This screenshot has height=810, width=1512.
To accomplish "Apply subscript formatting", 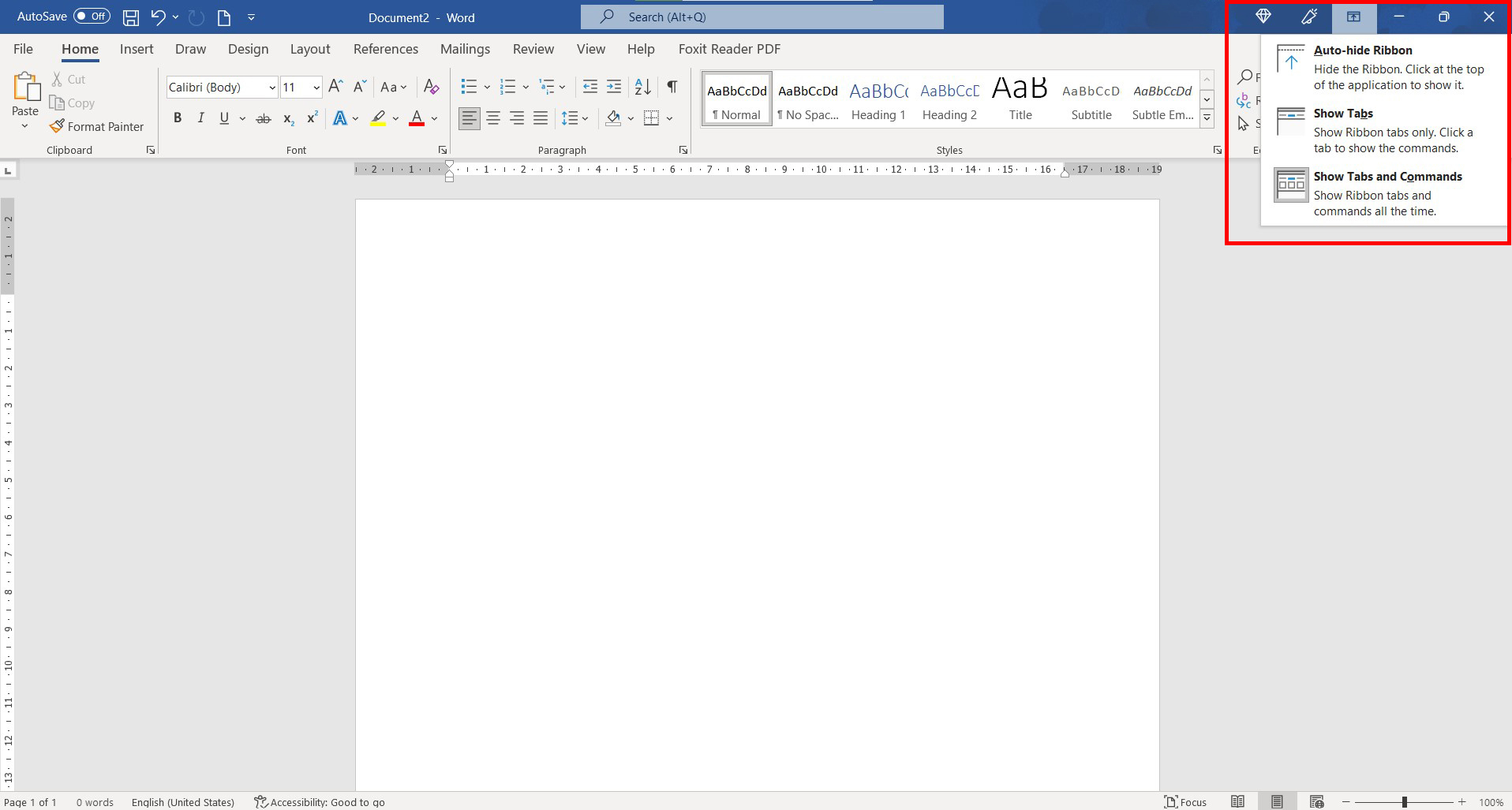I will [289, 118].
